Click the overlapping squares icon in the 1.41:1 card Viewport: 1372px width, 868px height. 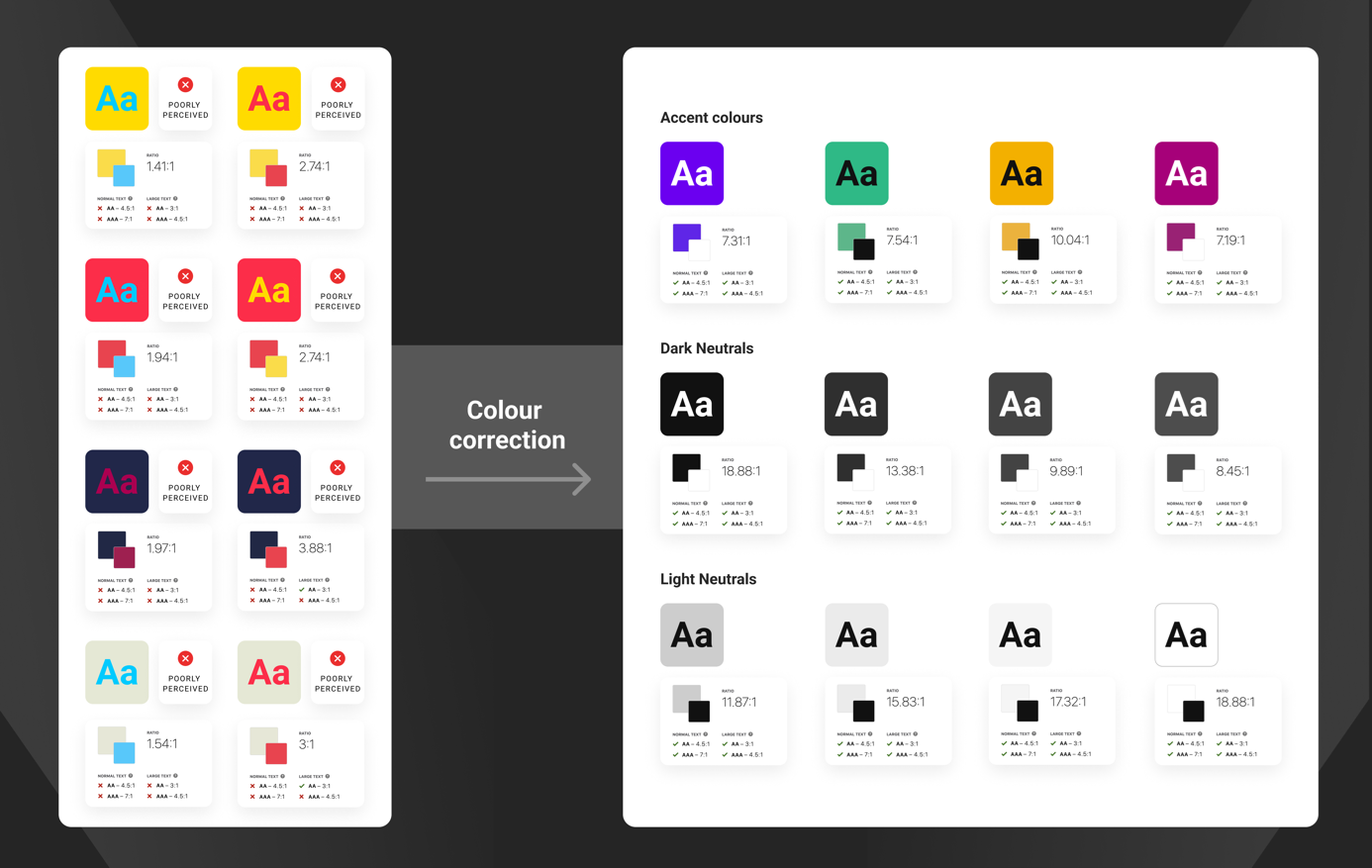click(x=116, y=168)
